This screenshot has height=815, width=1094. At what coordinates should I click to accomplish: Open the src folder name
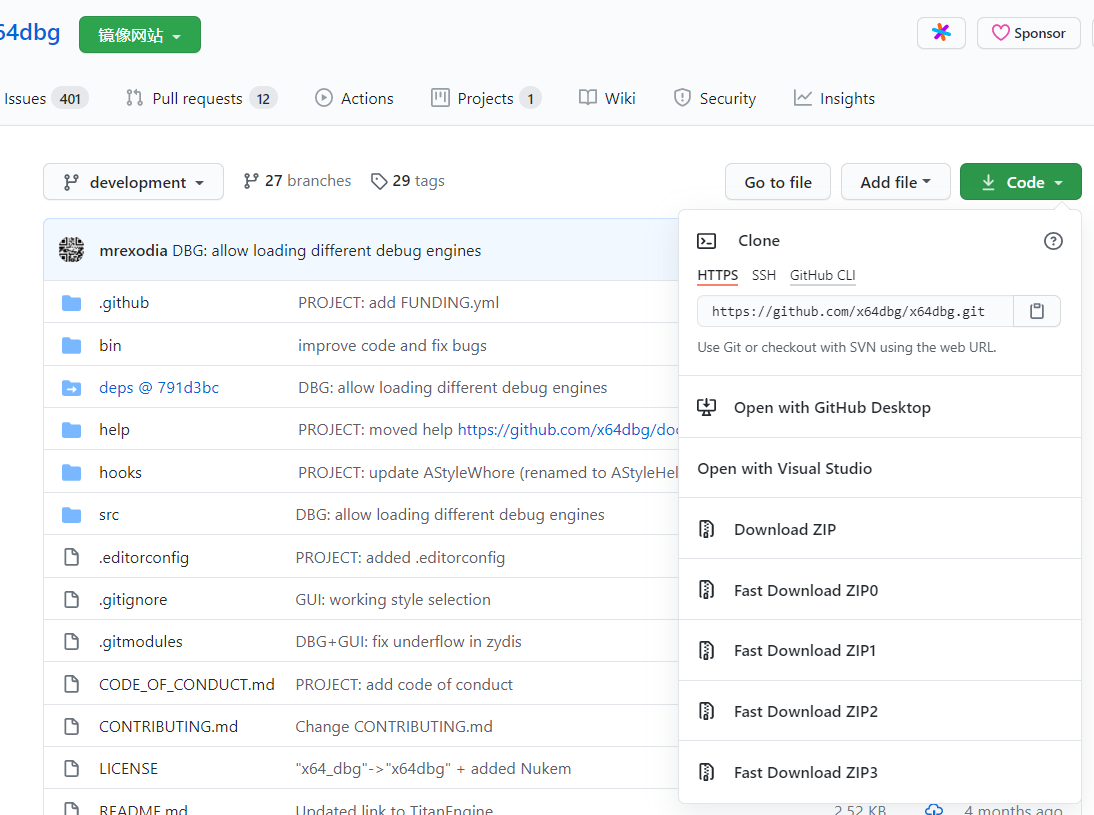(x=109, y=515)
